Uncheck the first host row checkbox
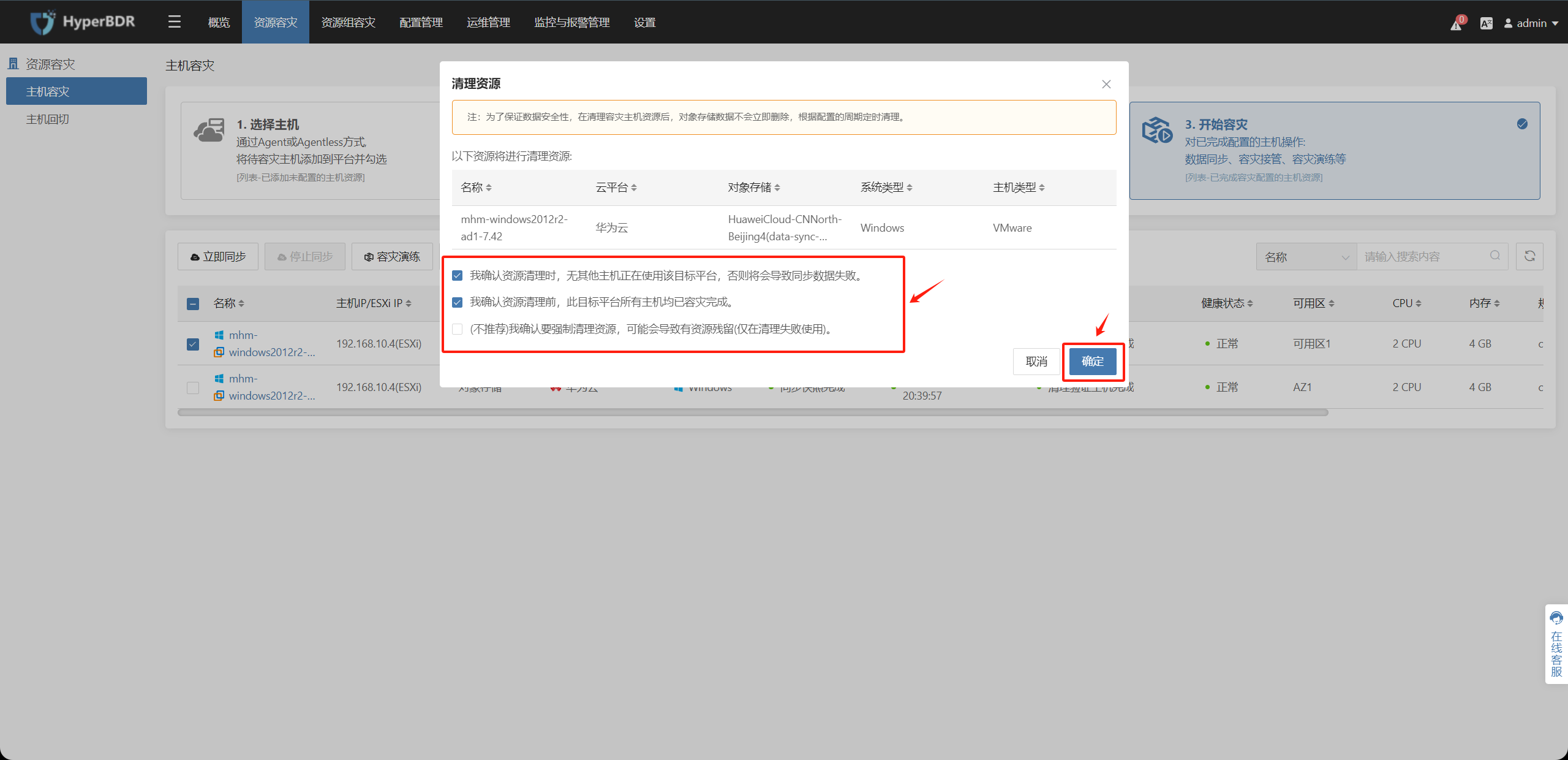This screenshot has height=760, width=1568. click(x=193, y=344)
